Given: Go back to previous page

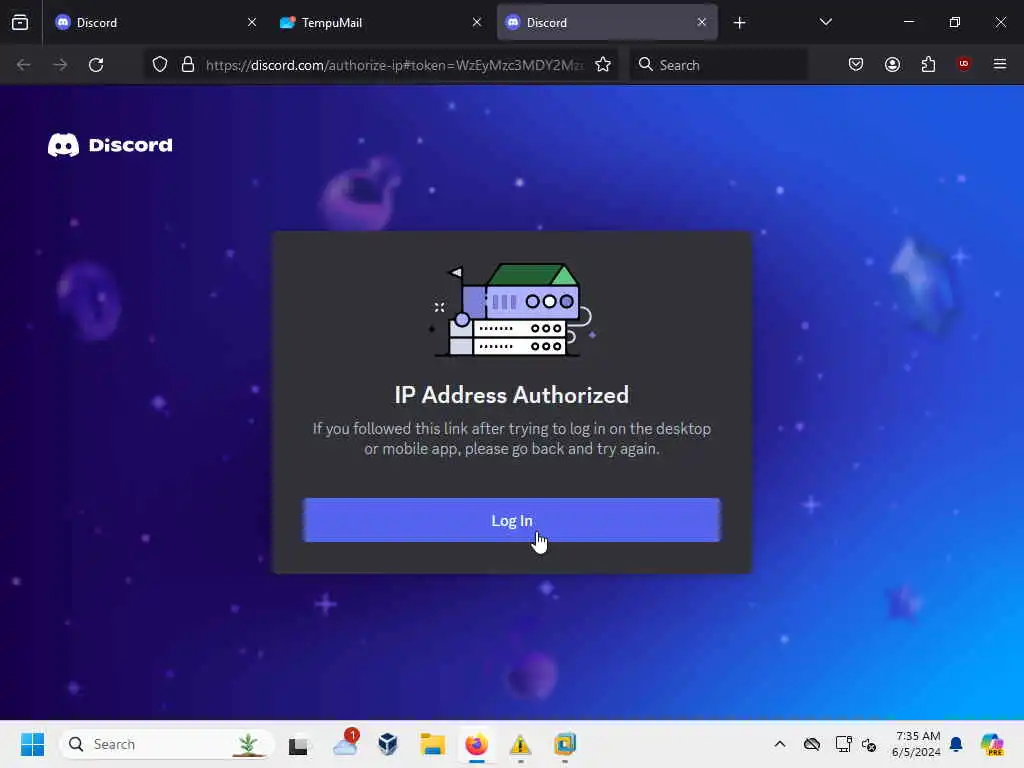Looking at the screenshot, I should 24,65.
